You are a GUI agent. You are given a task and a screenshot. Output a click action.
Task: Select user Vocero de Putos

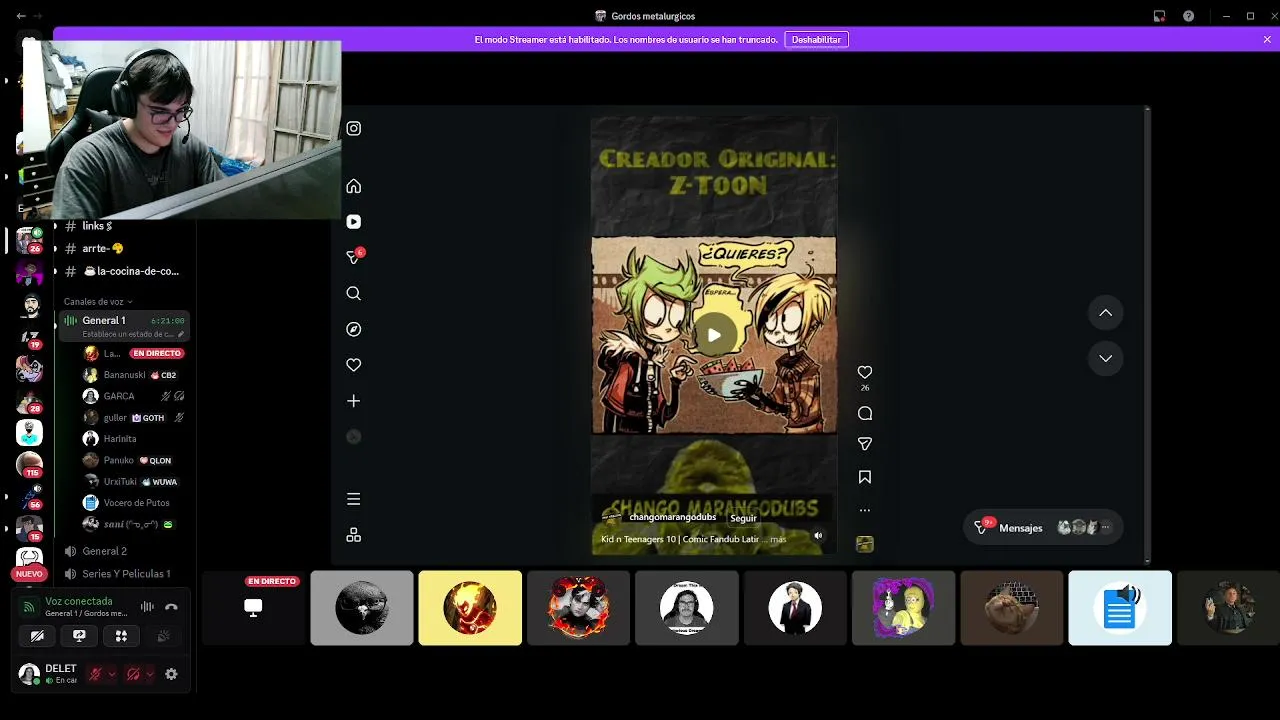[135, 503]
